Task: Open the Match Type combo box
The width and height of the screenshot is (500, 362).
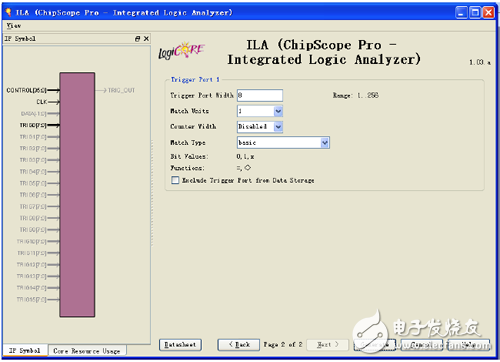Action: (325, 143)
